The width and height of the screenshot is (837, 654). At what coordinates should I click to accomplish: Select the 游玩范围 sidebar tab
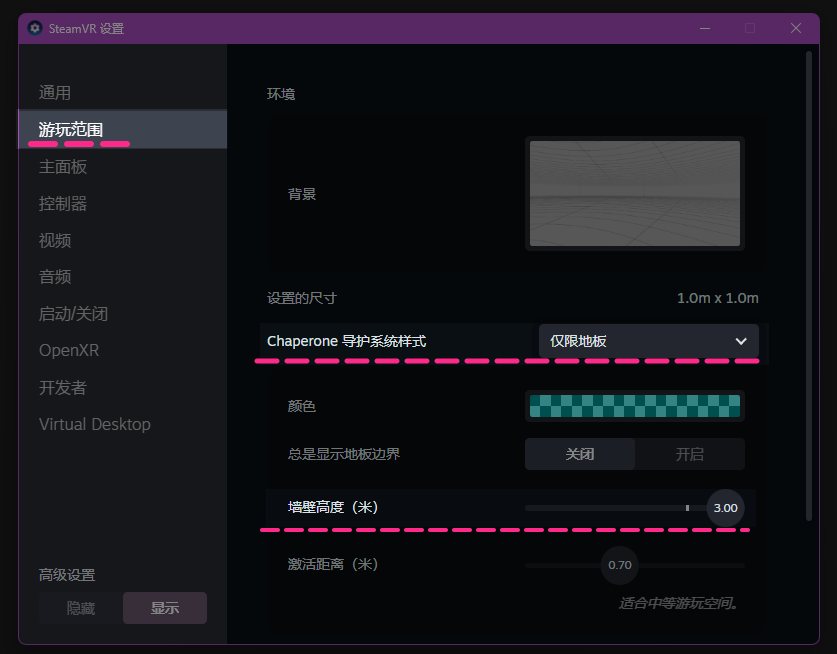click(122, 130)
